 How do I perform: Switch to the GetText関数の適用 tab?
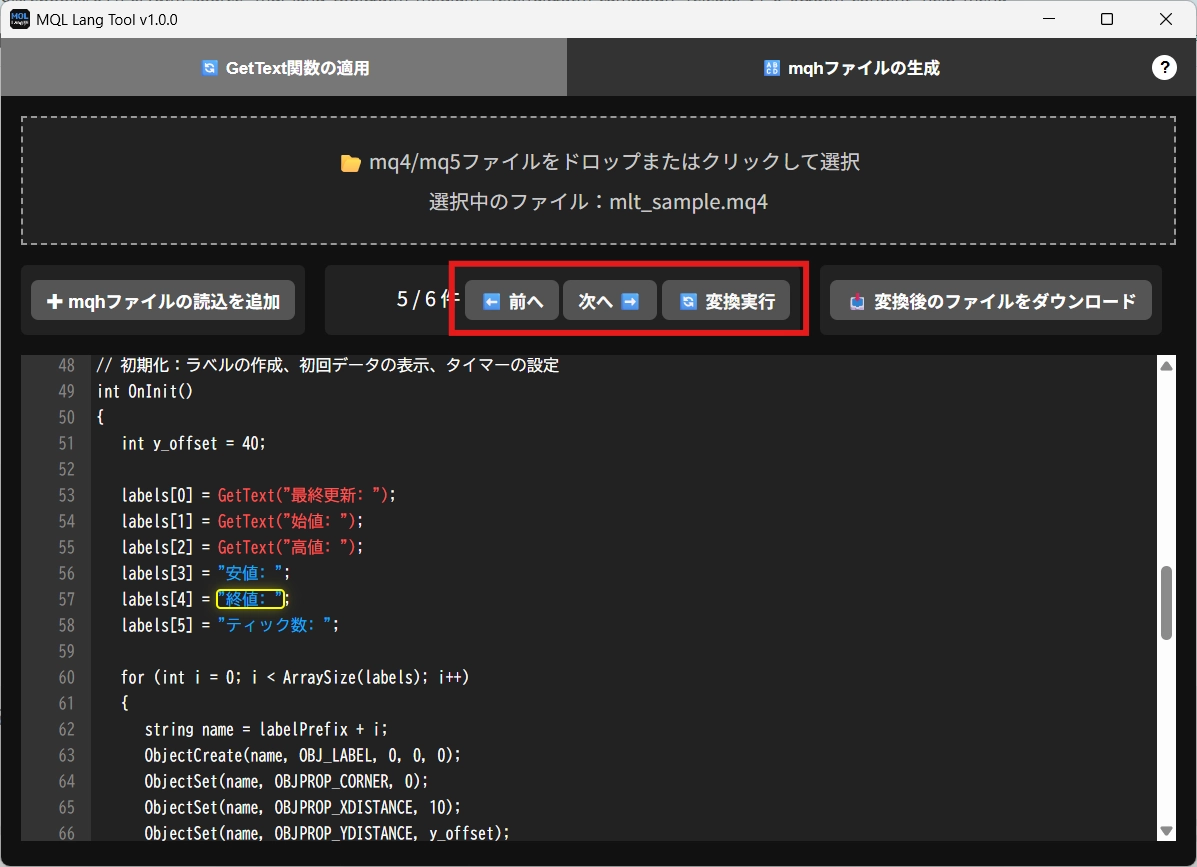pyautogui.click(x=284, y=68)
